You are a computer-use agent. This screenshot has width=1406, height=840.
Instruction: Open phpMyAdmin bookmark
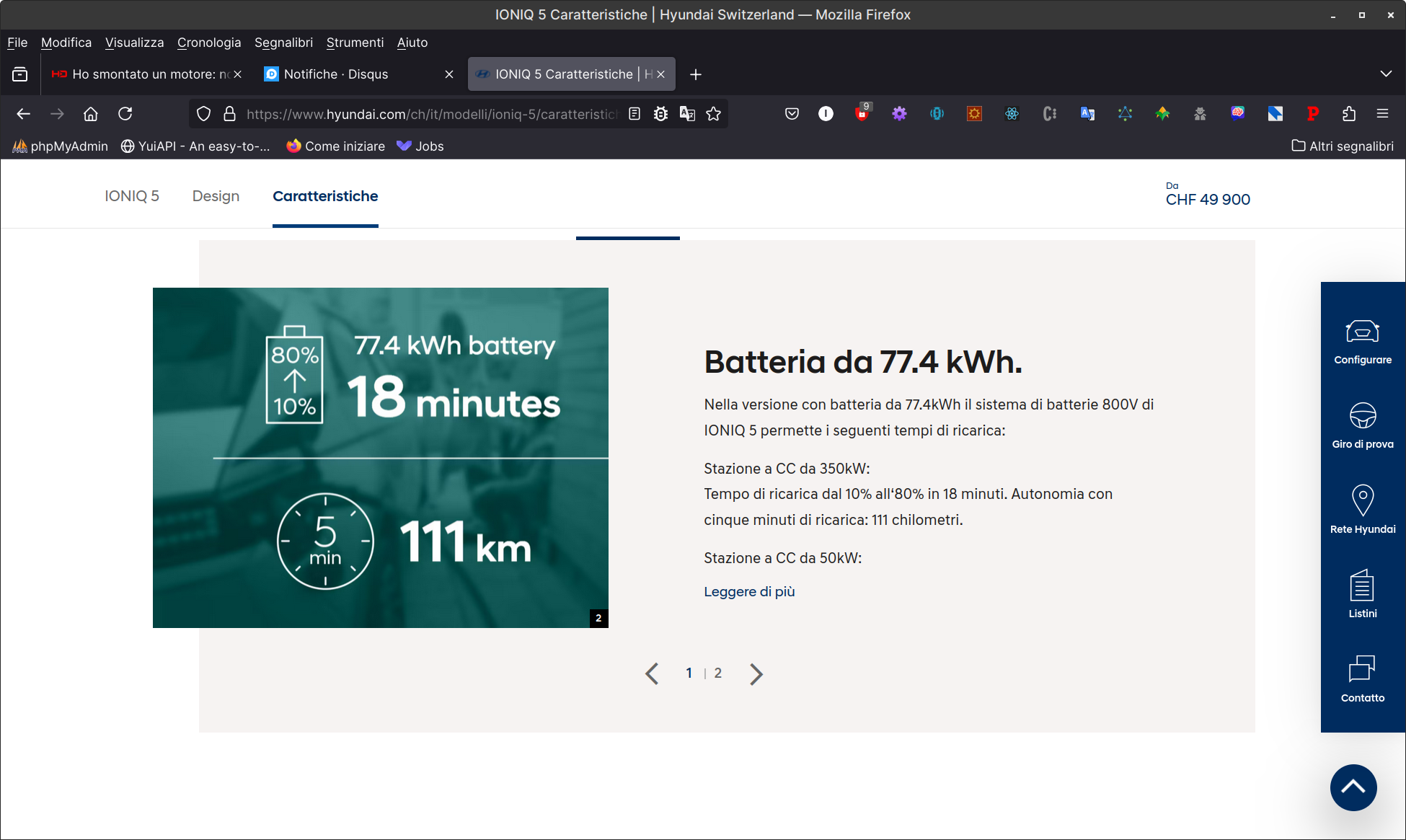pyautogui.click(x=61, y=146)
